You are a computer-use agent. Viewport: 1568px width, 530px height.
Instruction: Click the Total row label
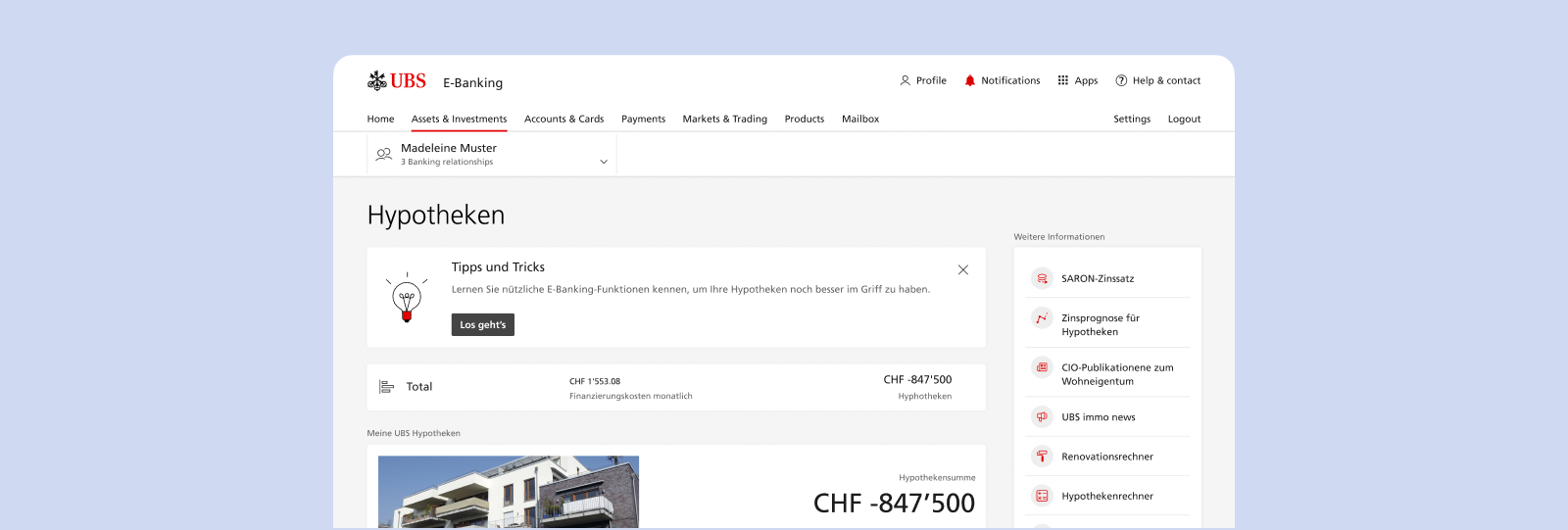click(x=419, y=387)
